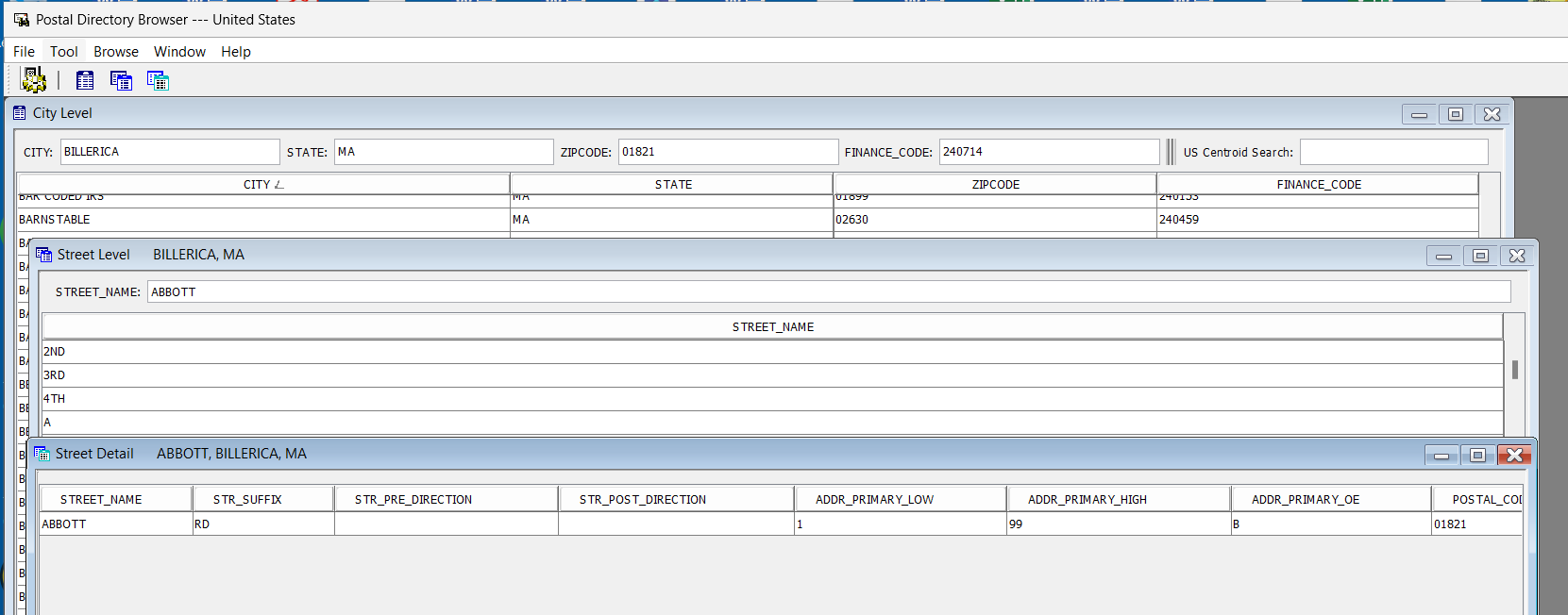The width and height of the screenshot is (1568, 615).
Task: Click the STATE input field containing MA
Action: pos(444,152)
